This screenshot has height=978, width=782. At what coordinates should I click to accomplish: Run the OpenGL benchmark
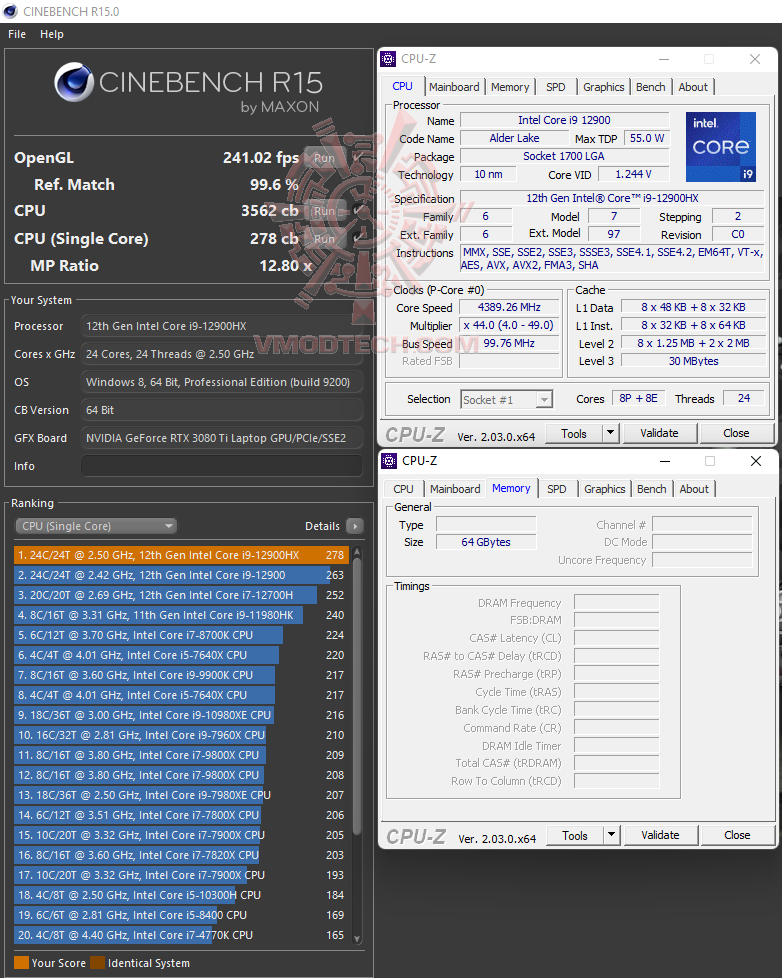tap(324, 158)
